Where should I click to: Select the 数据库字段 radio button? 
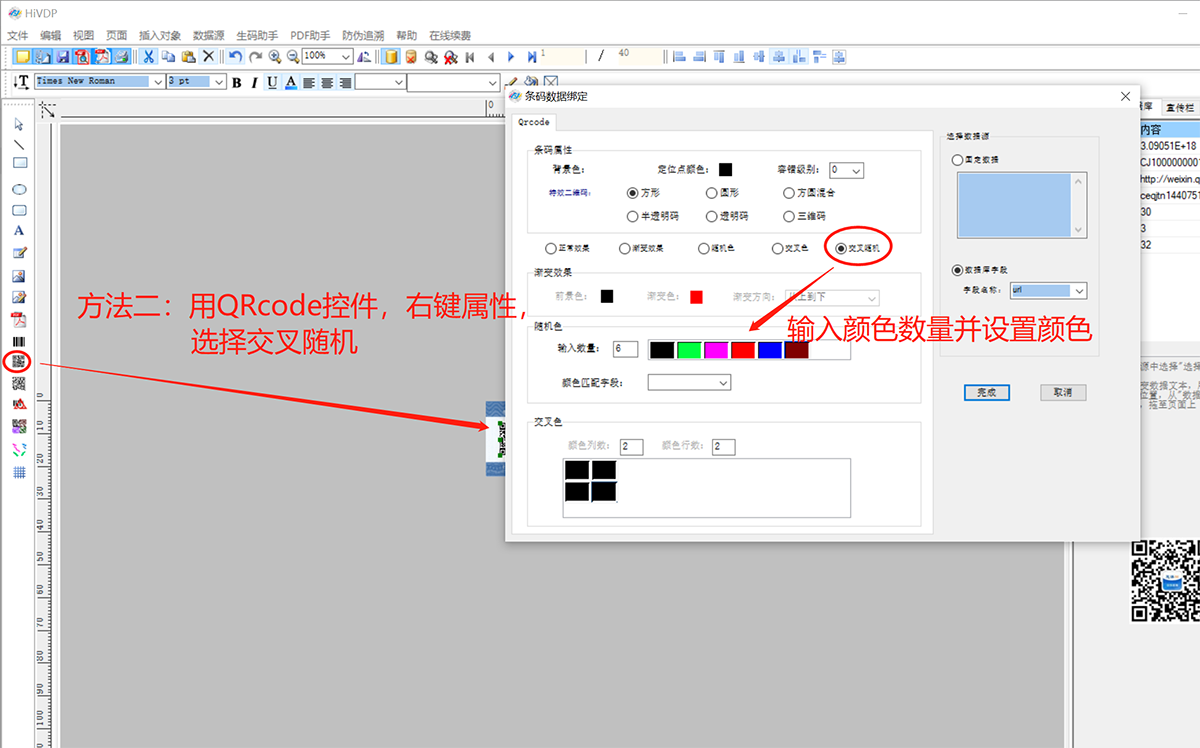tap(959, 270)
